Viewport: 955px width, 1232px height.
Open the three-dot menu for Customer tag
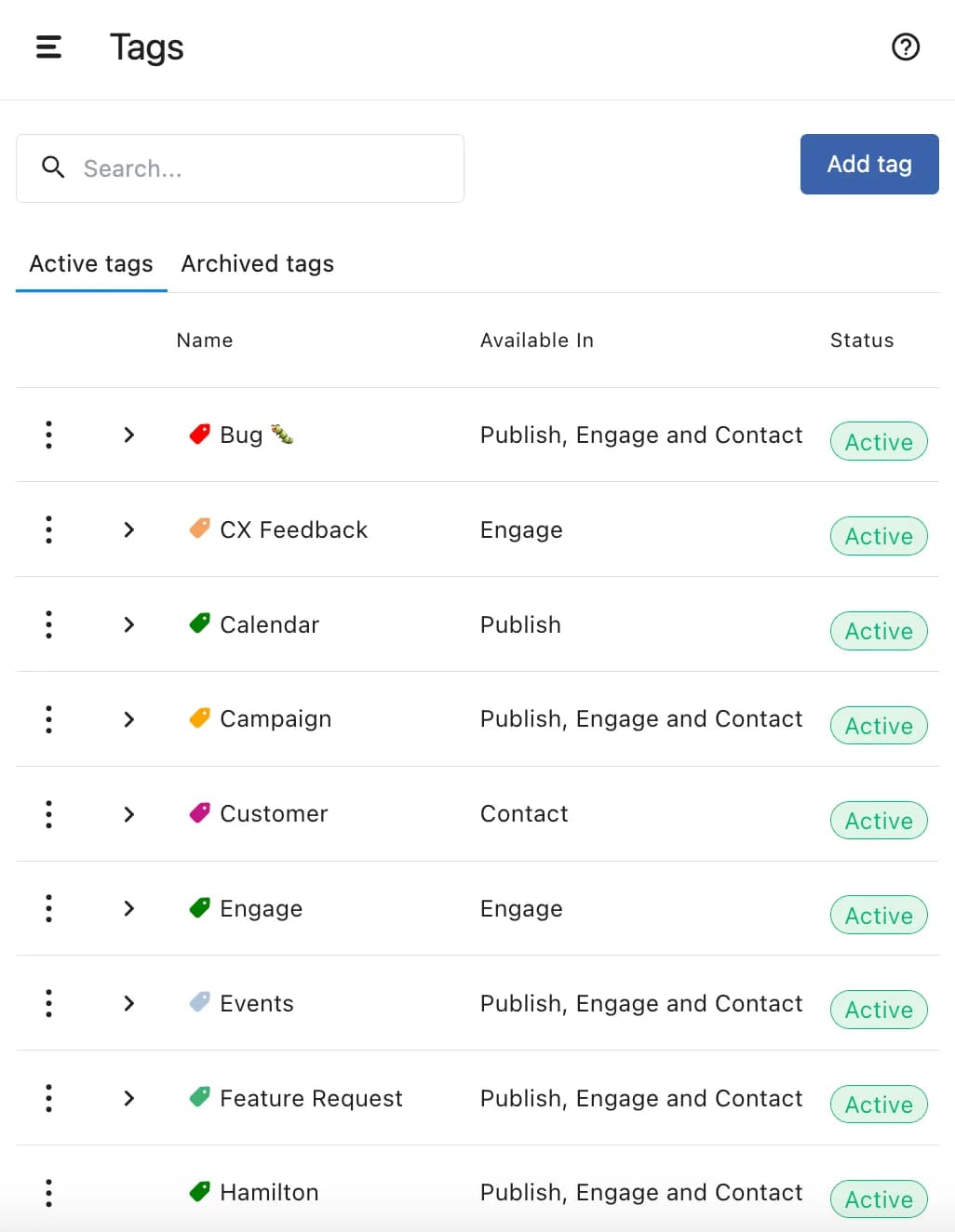tap(48, 814)
